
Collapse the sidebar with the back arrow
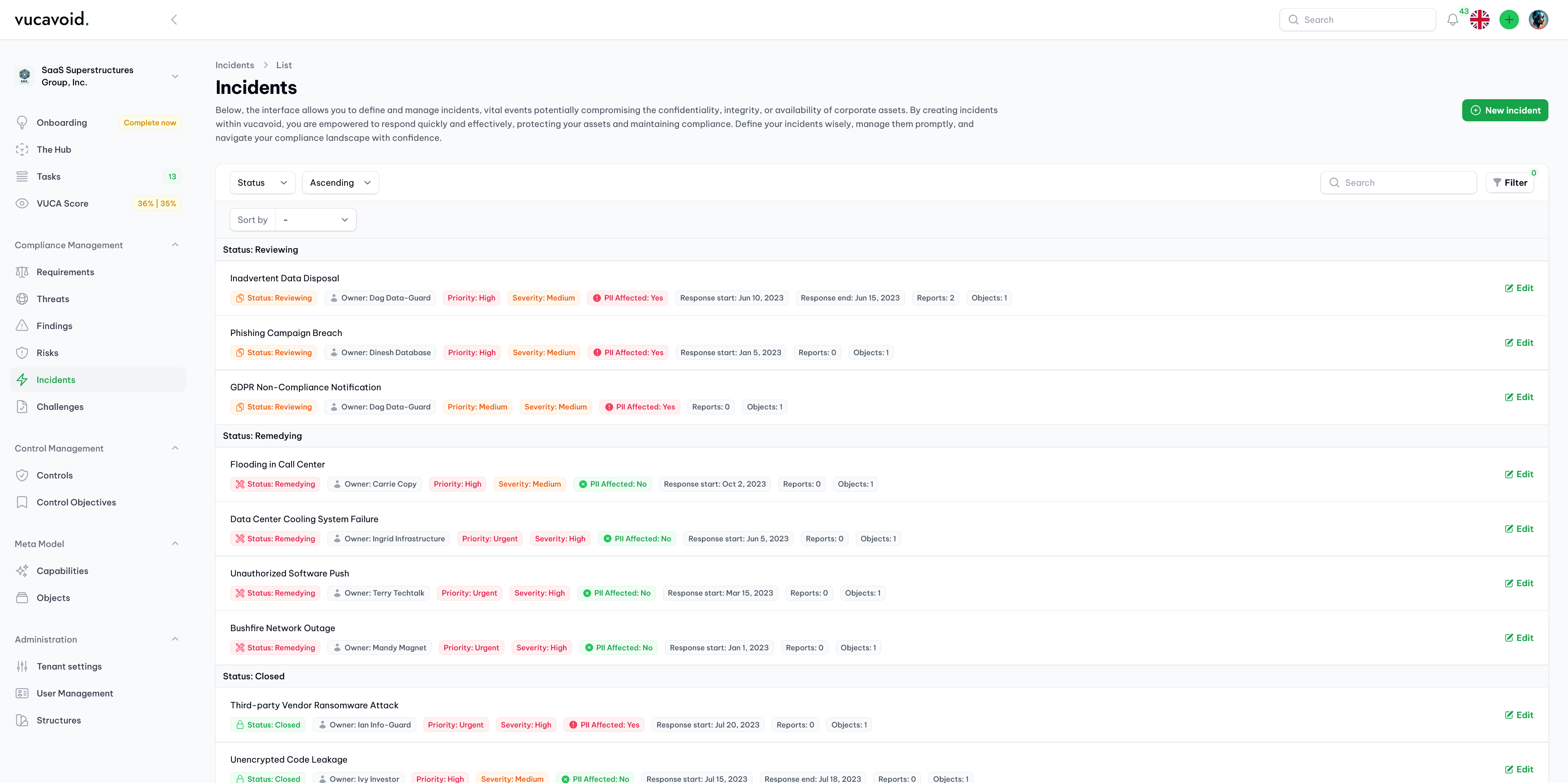click(x=174, y=20)
